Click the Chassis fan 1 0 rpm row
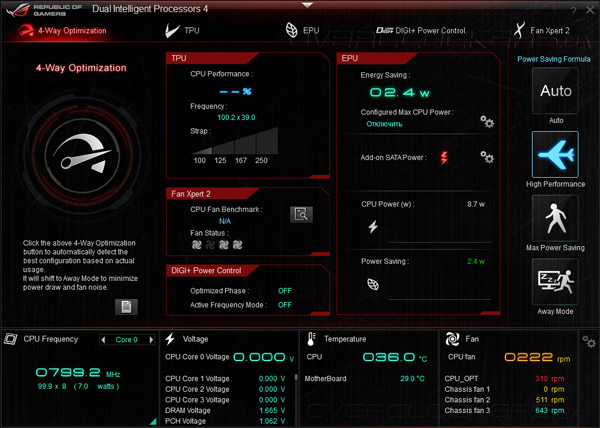The height and width of the screenshot is (428, 600). [504, 389]
